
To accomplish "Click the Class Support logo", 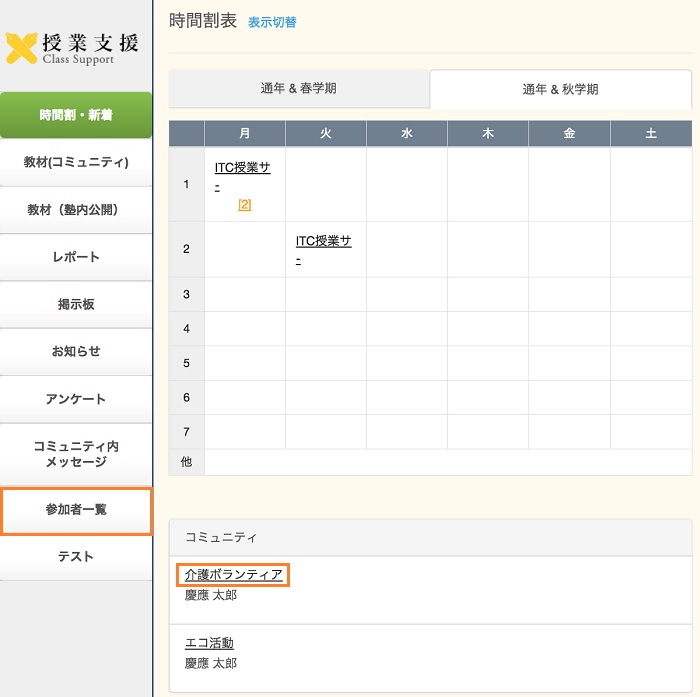I will click(x=72, y=47).
